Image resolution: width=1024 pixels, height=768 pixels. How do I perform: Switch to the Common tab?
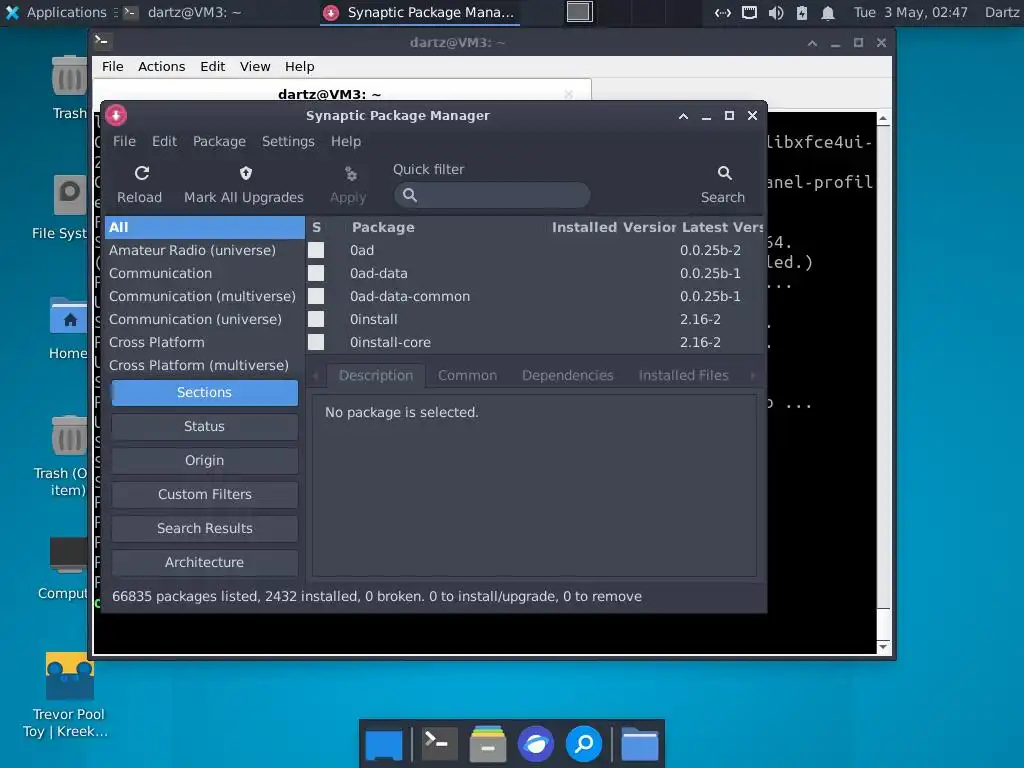point(467,376)
